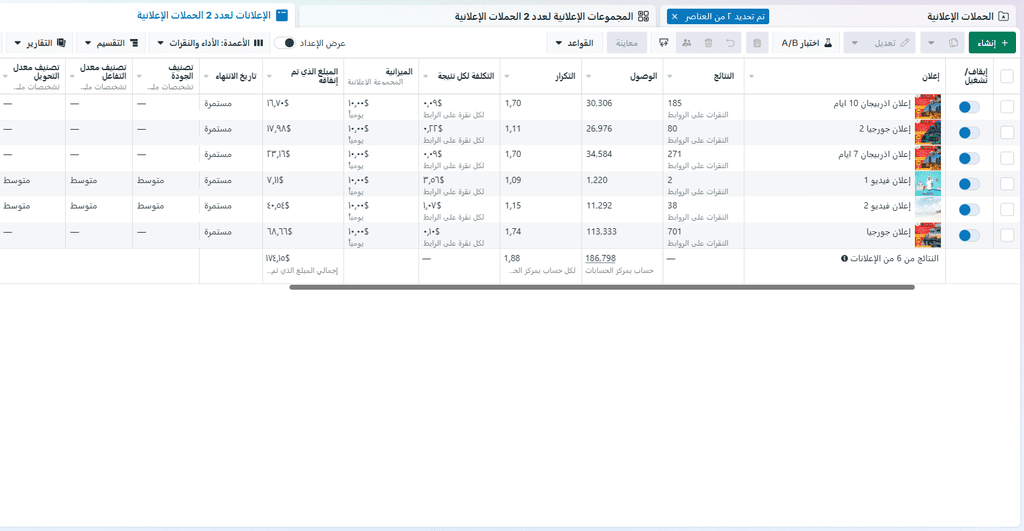Click thumbnail of إعلان فيديو 1
The image size is (1024, 531).
click(927, 184)
